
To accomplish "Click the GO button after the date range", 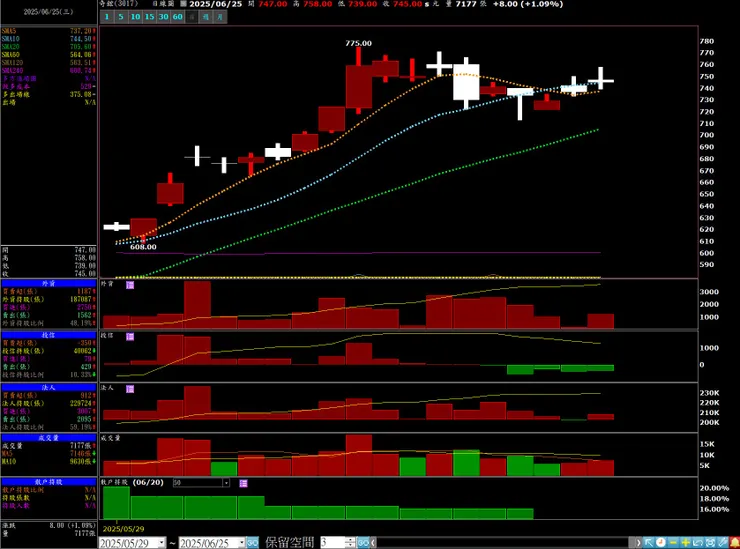I will (x=252, y=543).
